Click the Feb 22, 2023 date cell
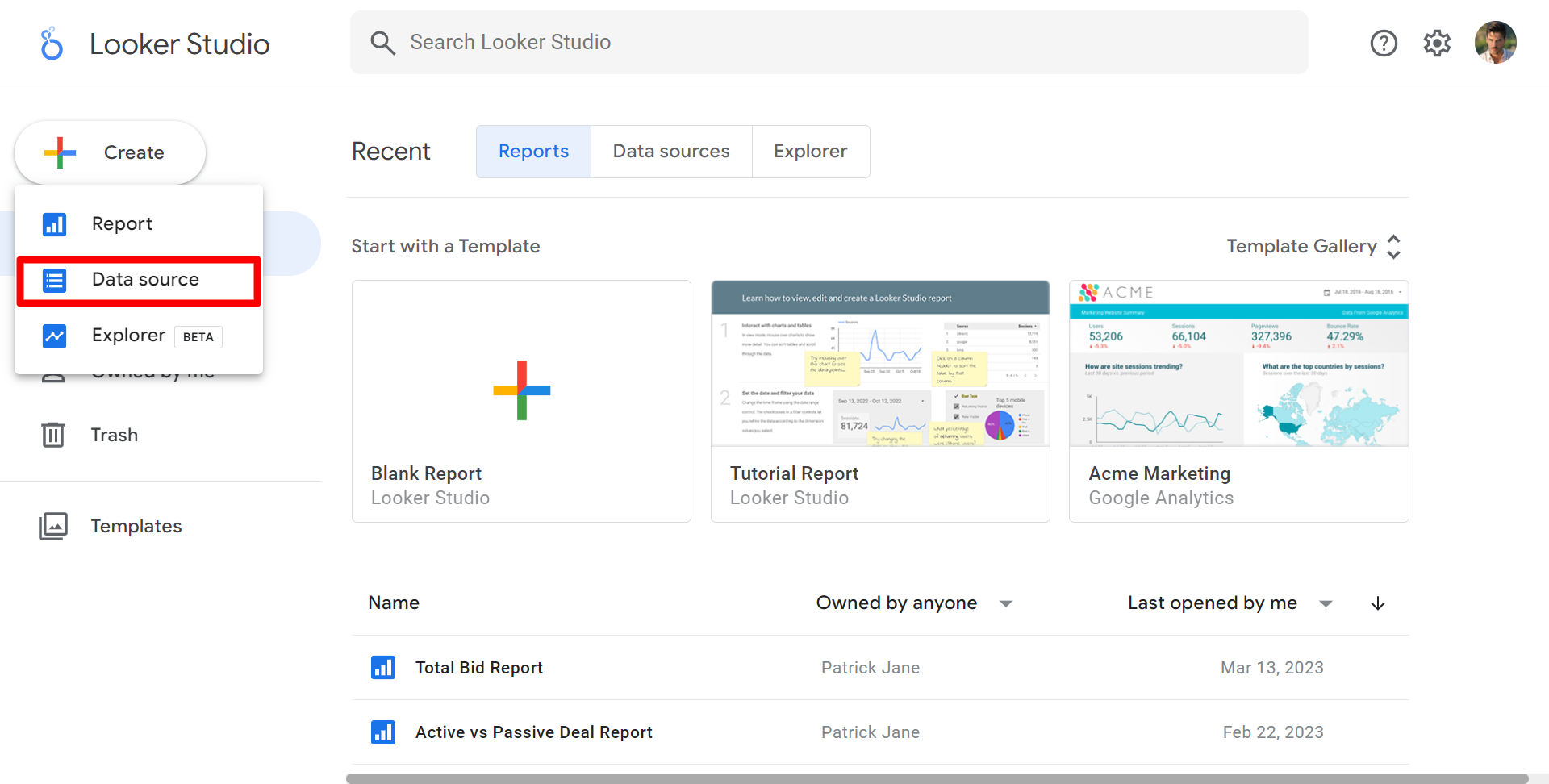This screenshot has height=784, width=1549. coord(1273,732)
